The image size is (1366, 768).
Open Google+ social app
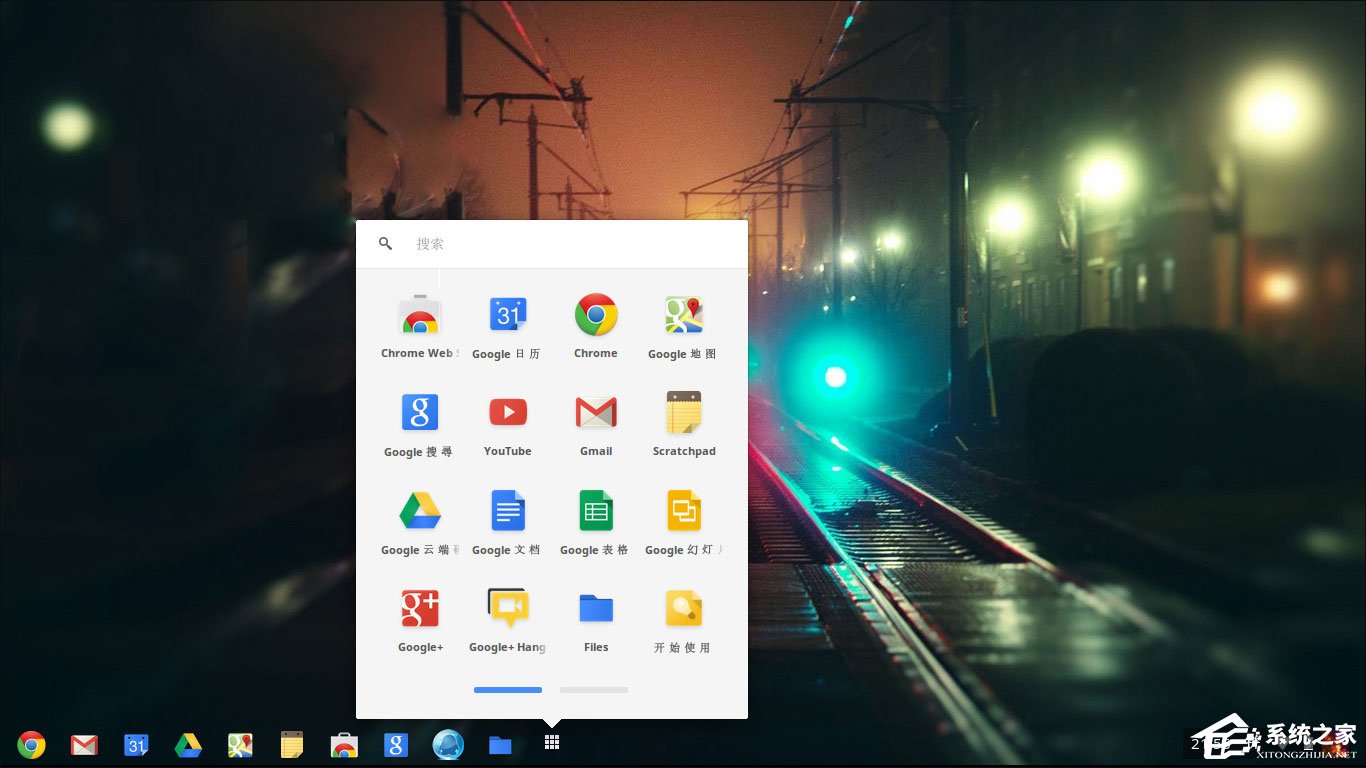pyautogui.click(x=419, y=607)
